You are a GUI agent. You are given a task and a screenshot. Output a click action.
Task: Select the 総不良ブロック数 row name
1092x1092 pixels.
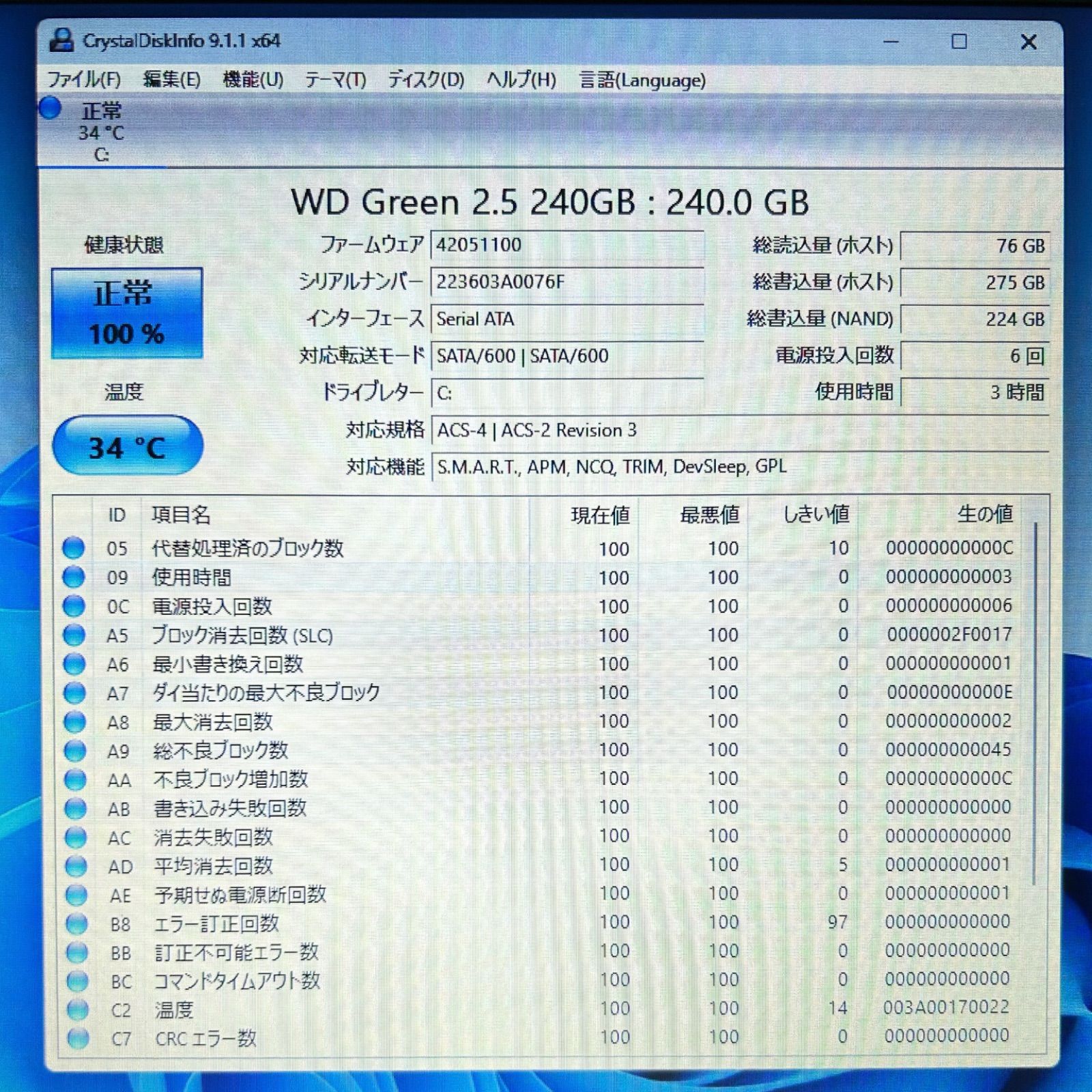click(220, 751)
